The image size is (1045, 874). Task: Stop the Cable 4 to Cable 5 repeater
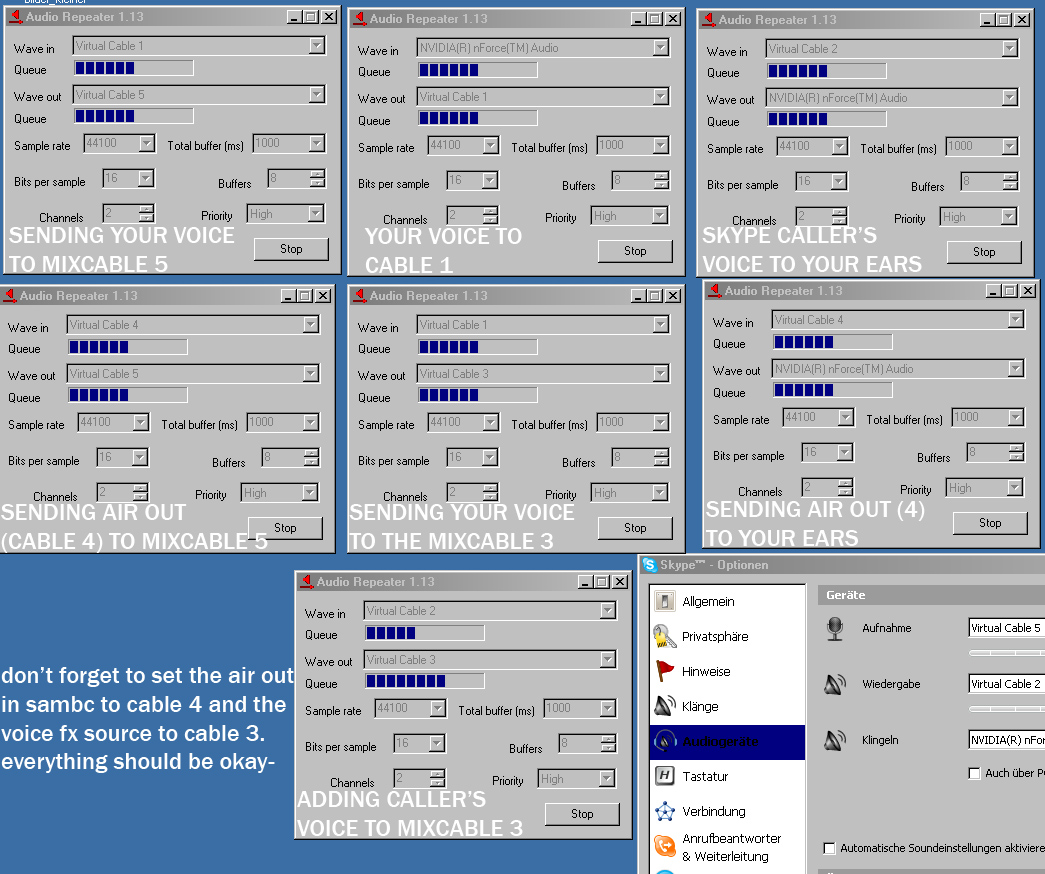[285, 528]
